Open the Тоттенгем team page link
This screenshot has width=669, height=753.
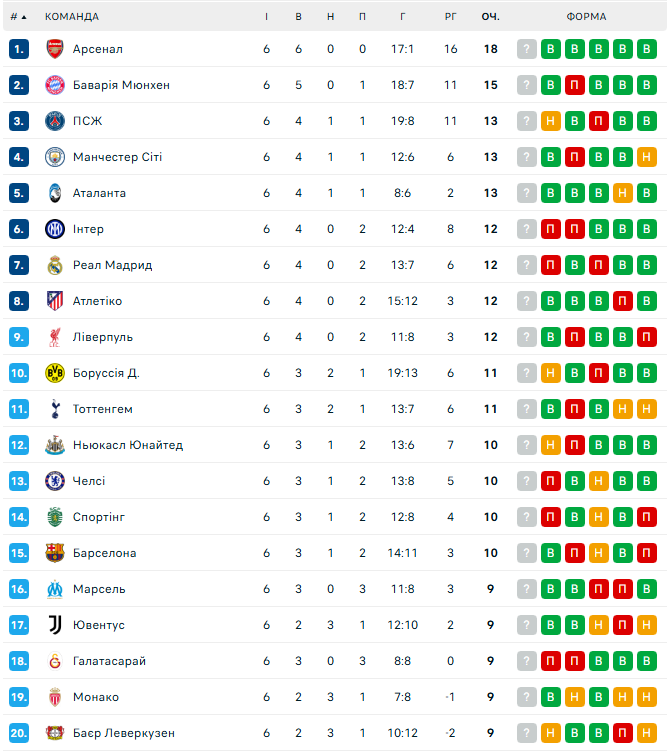pyautogui.click(x=103, y=409)
